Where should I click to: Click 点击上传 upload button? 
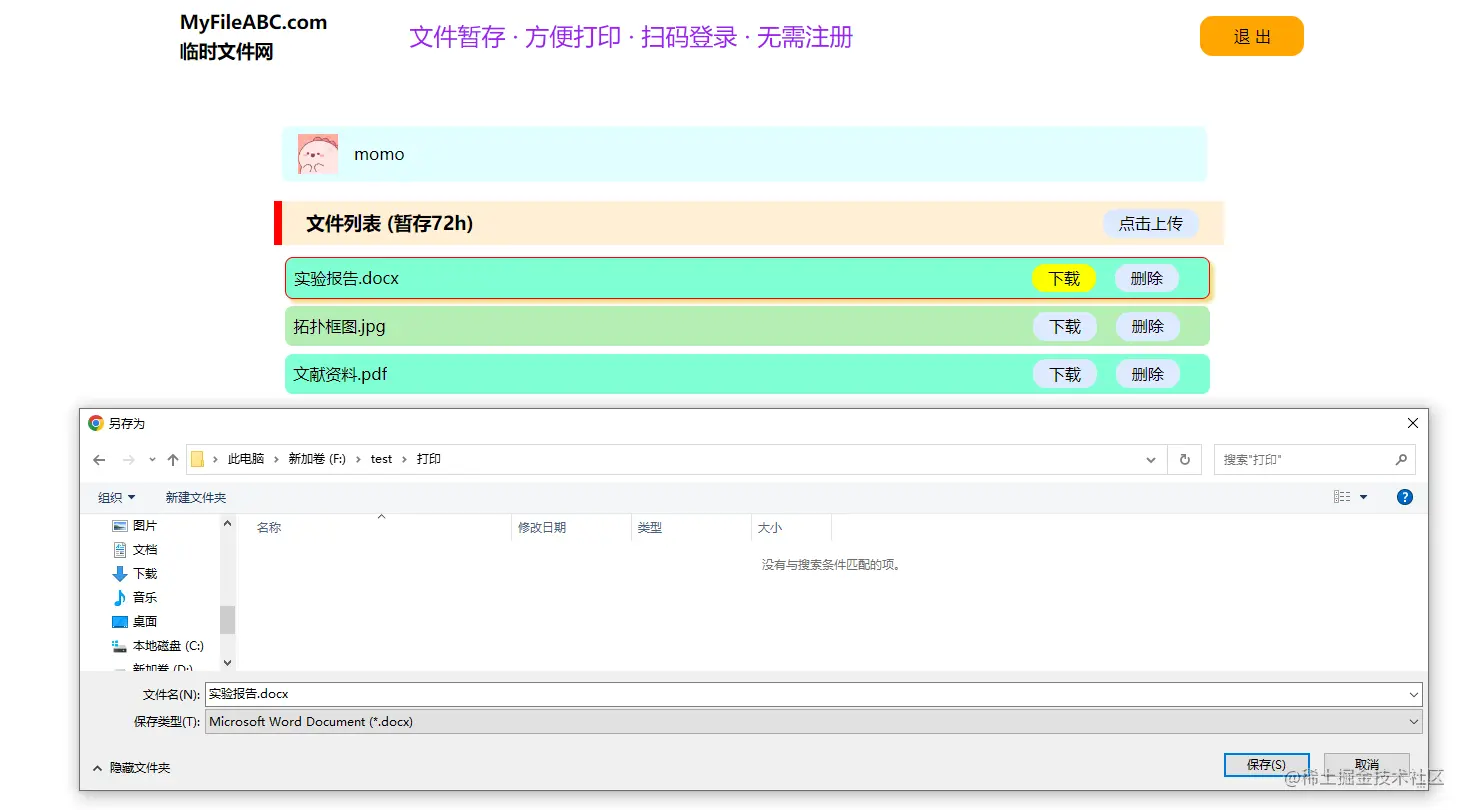tap(1151, 224)
